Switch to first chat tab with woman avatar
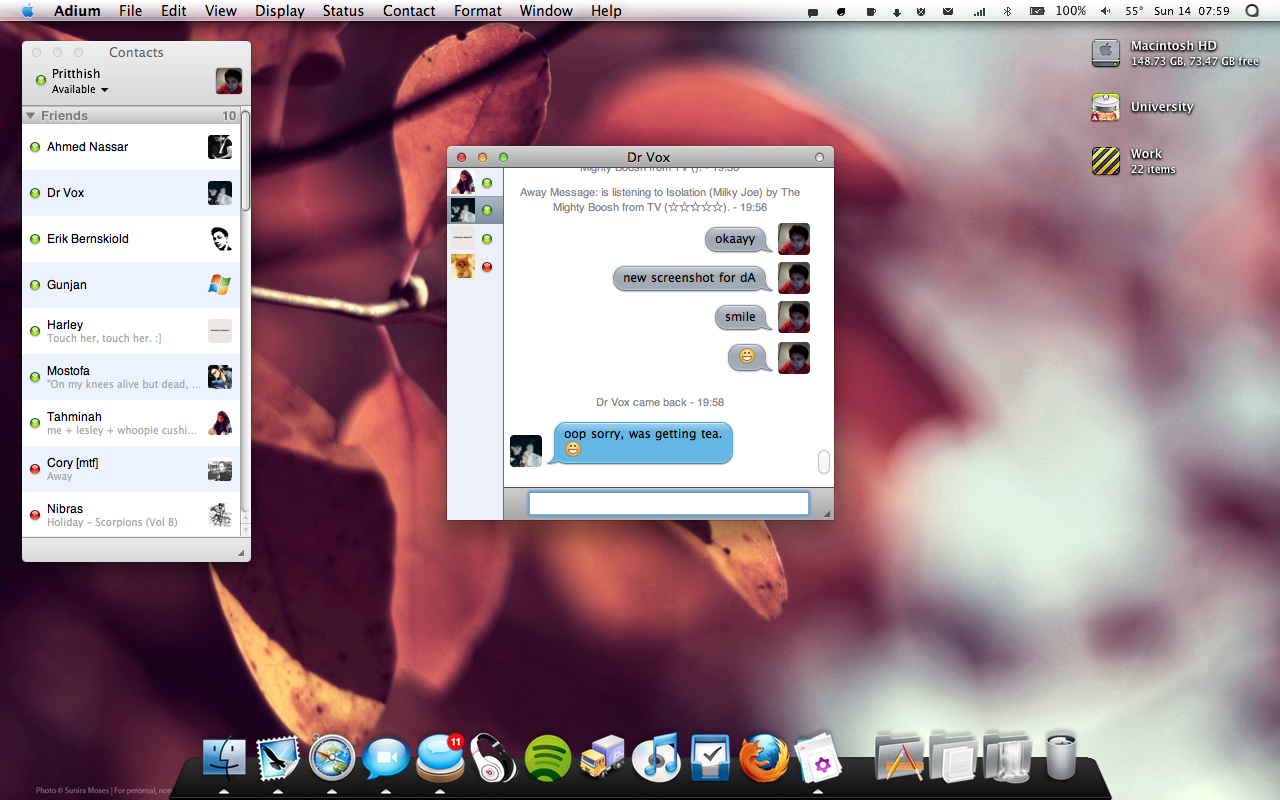The width and height of the screenshot is (1280, 800). [475, 182]
